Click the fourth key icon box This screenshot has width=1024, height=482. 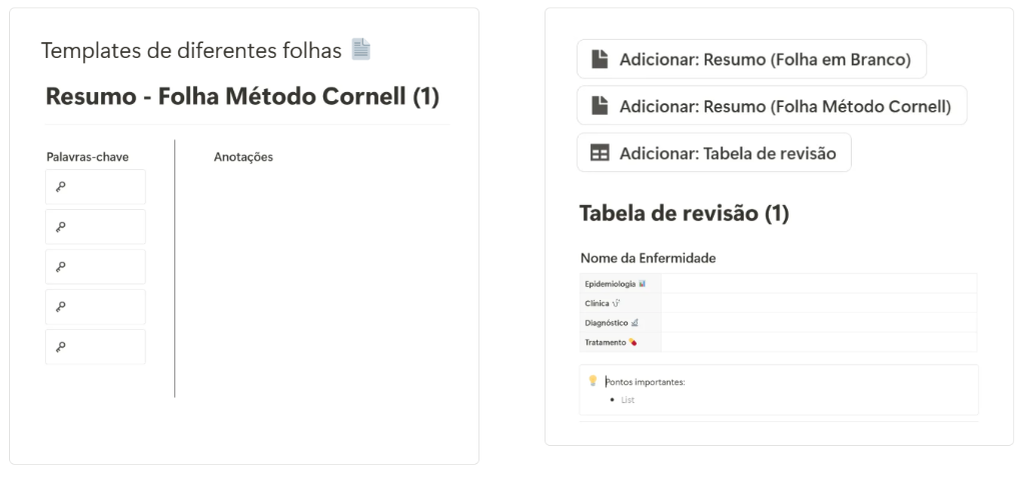point(95,307)
